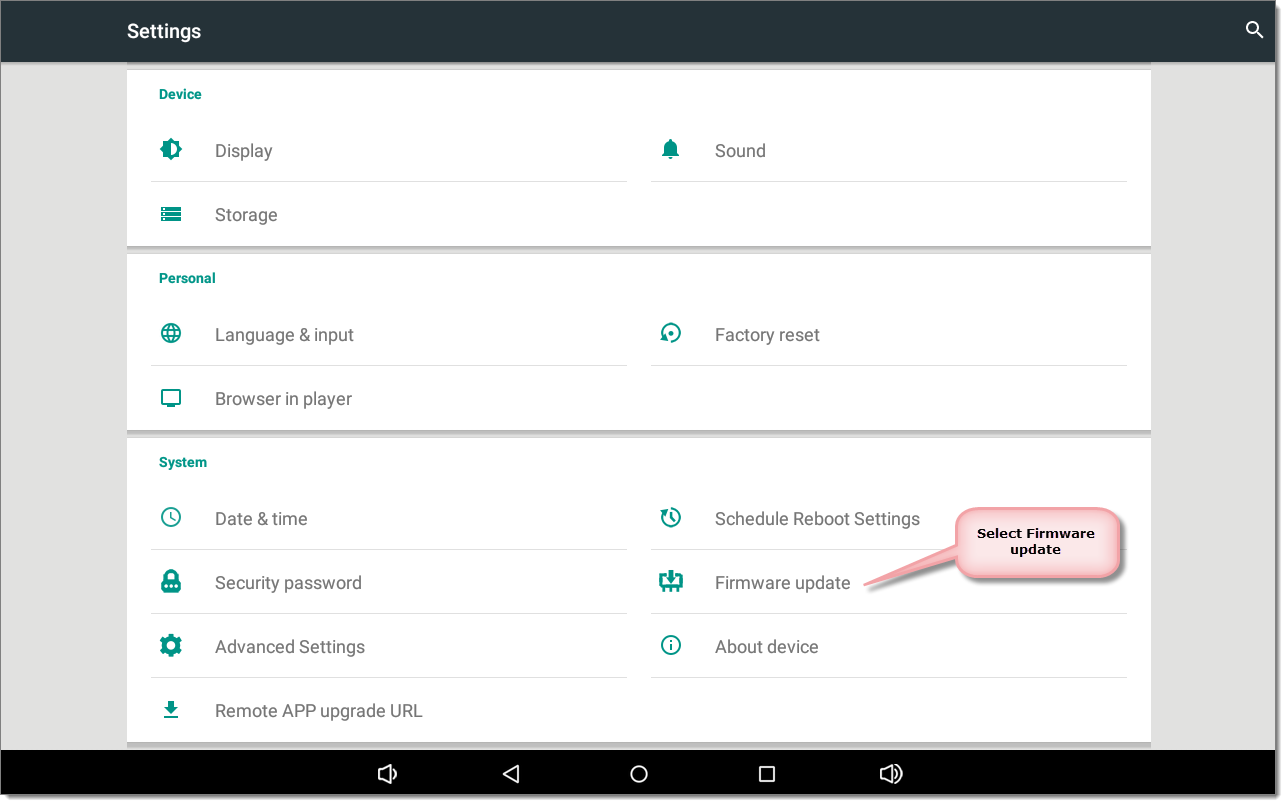The image size is (1286, 805).
Task: Click the Security password lock icon
Action: 171,582
